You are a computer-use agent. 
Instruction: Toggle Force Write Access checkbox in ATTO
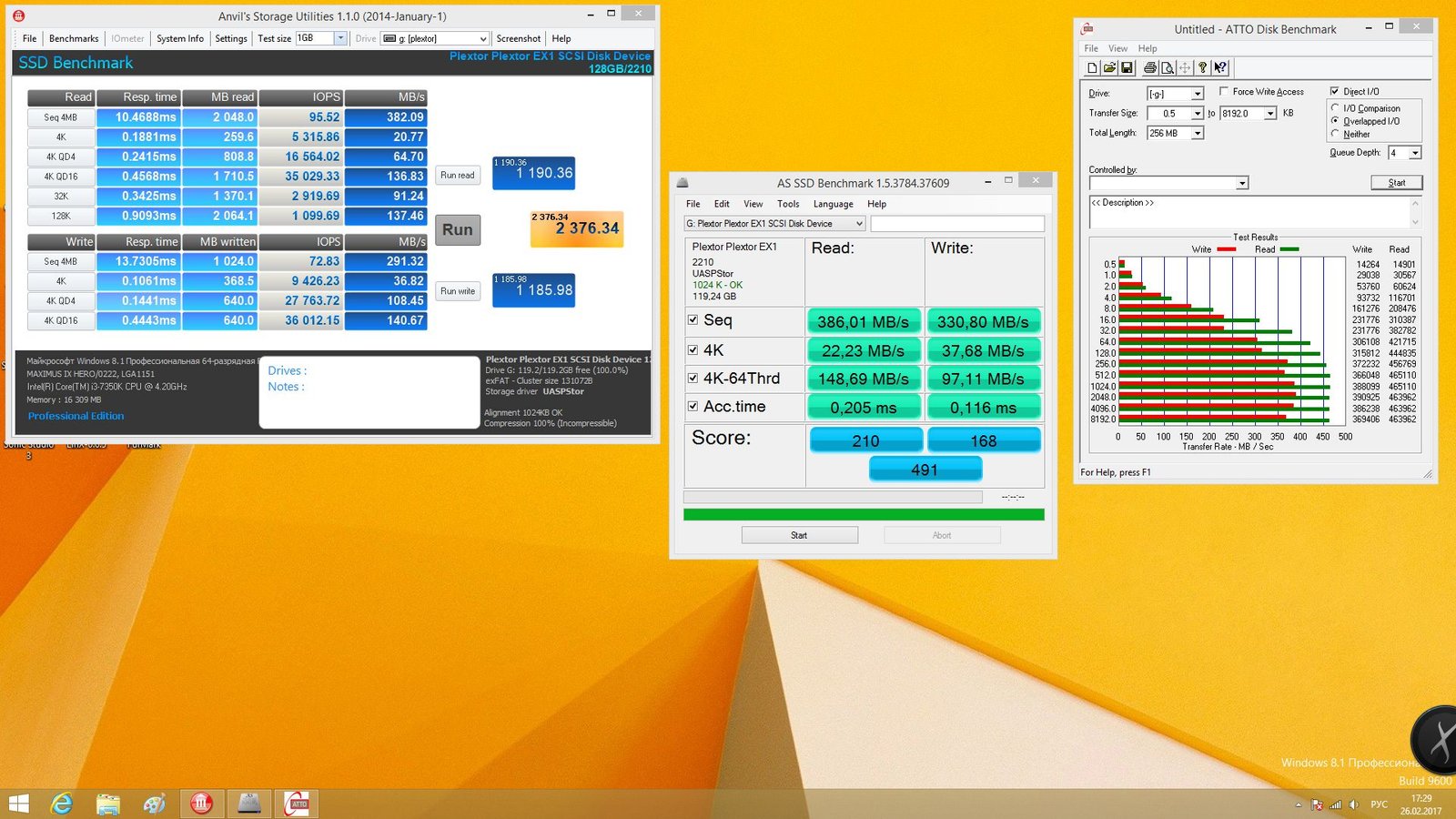point(1224,91)
